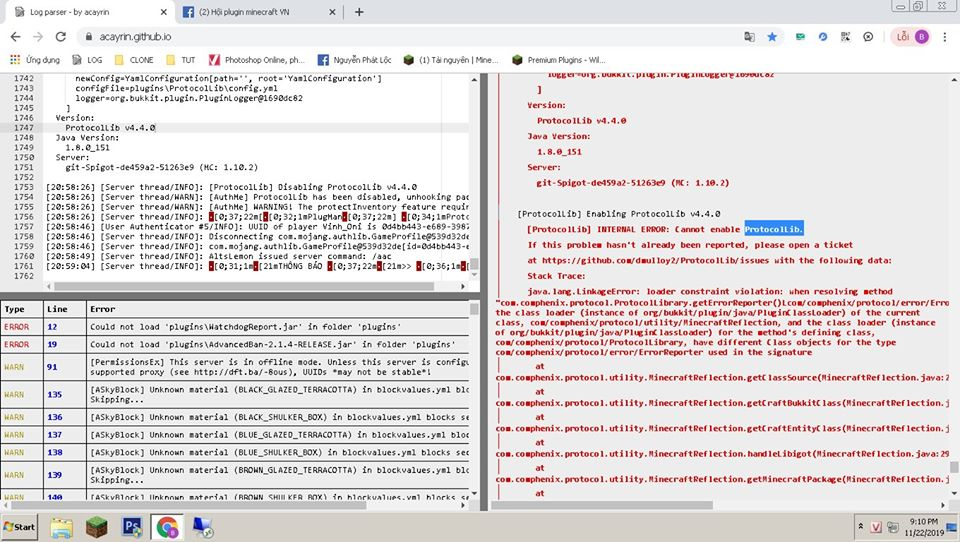Viewport: 960px width, 542px height.
Task: Jump to line 136 in the error table
Action: pos(54,417)
